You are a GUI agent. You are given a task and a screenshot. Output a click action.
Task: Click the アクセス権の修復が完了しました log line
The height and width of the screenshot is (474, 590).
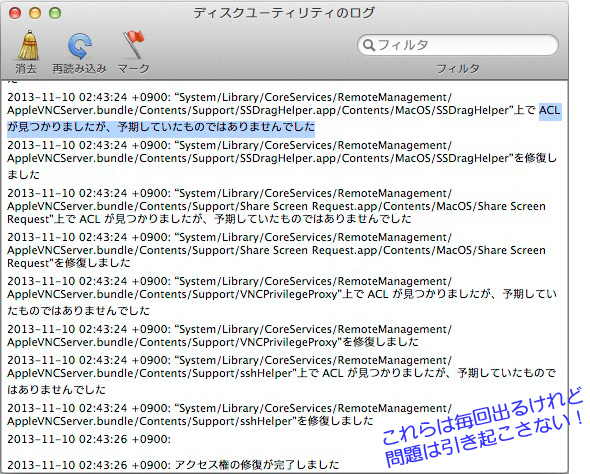point(173,465)
